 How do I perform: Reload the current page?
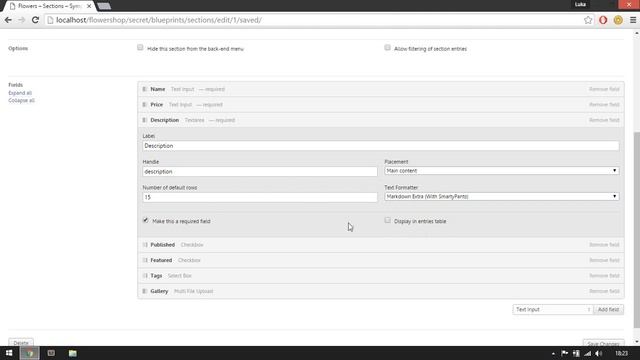click(x=35, y=20)
